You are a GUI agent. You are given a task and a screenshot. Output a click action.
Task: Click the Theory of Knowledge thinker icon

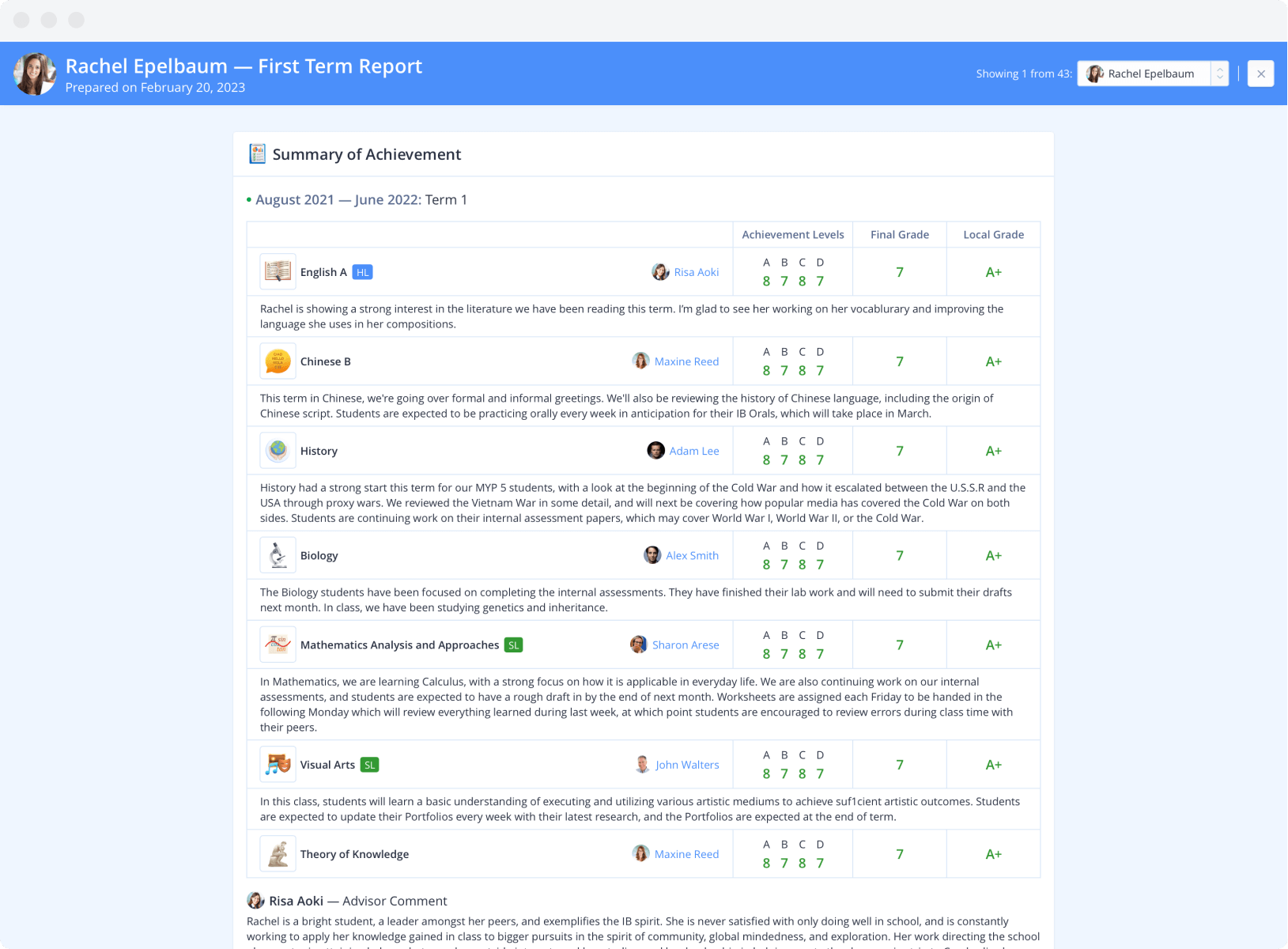pyautogui.click(x=278, y=854)
